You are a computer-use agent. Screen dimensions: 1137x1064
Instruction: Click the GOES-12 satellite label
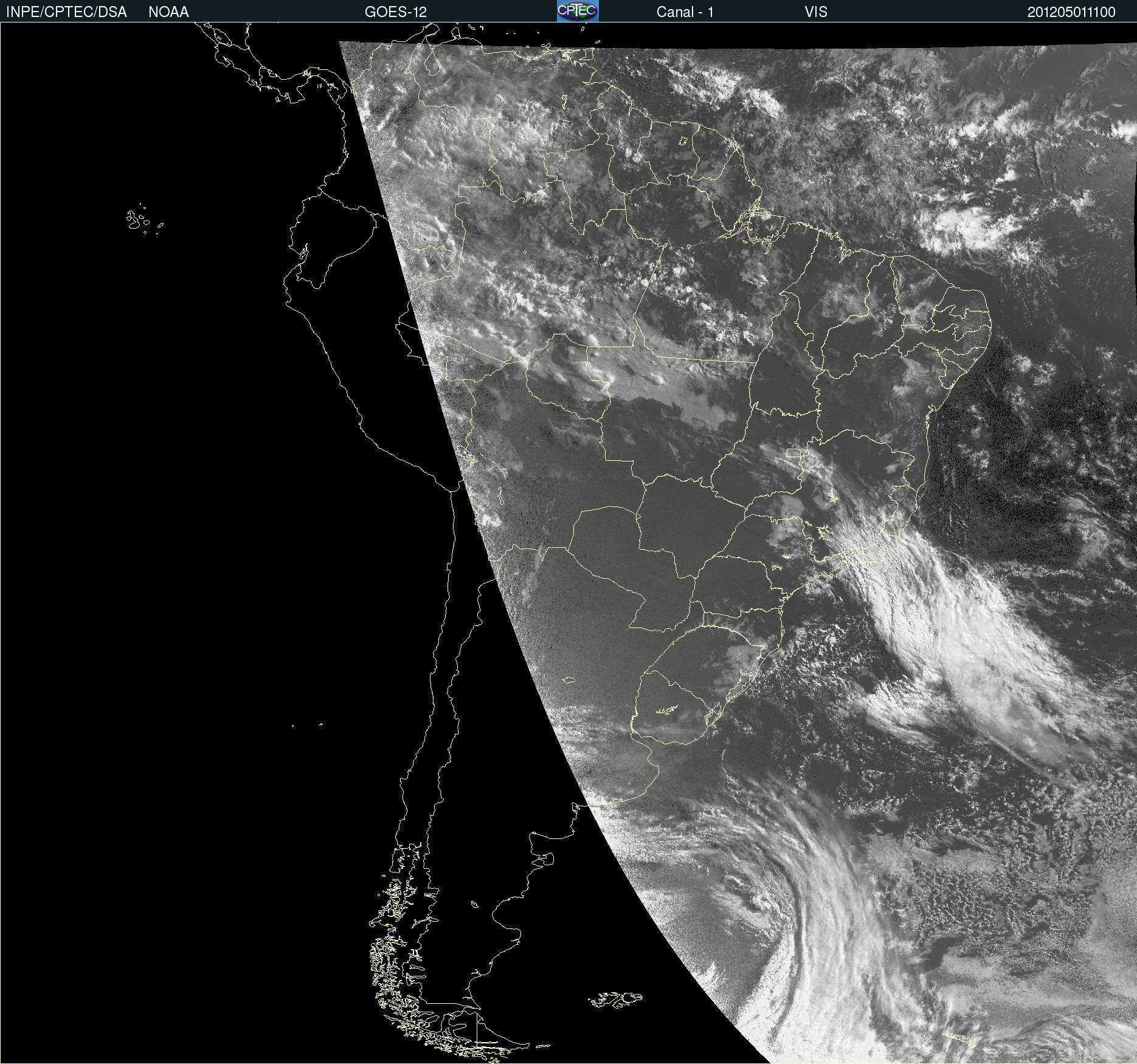tap(396, 12)
